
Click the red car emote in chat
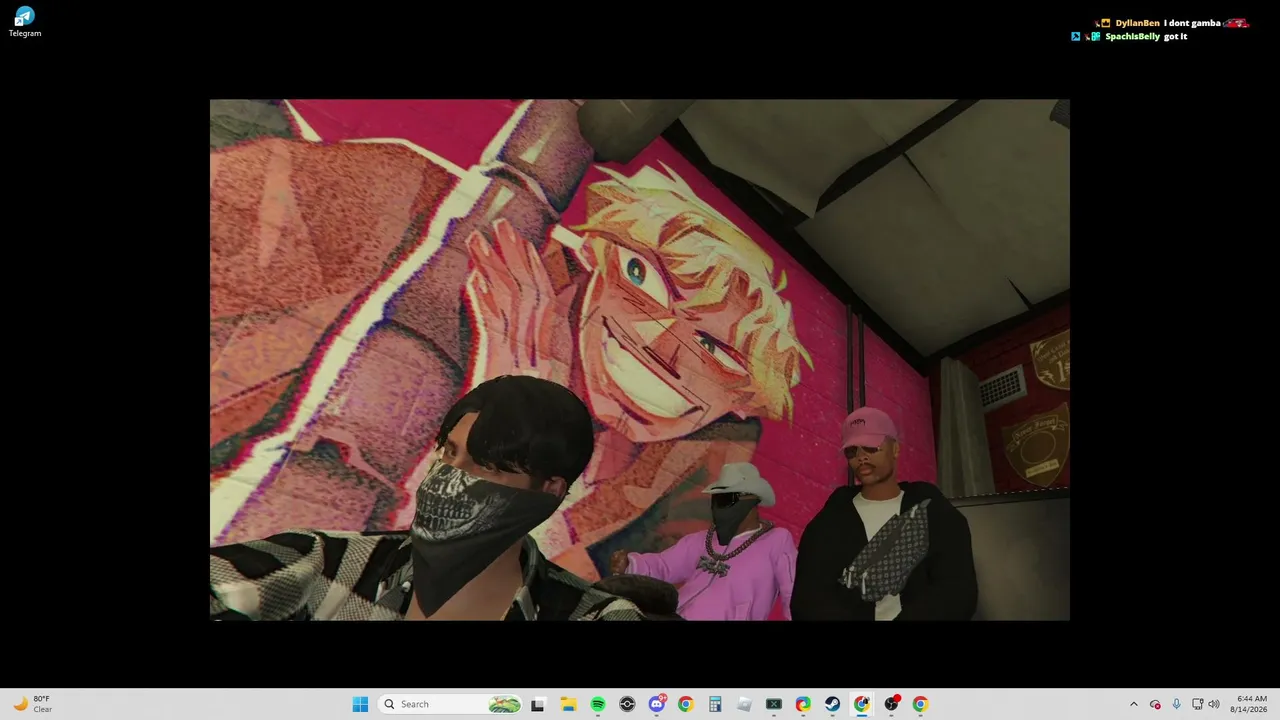coord(1237,23)
